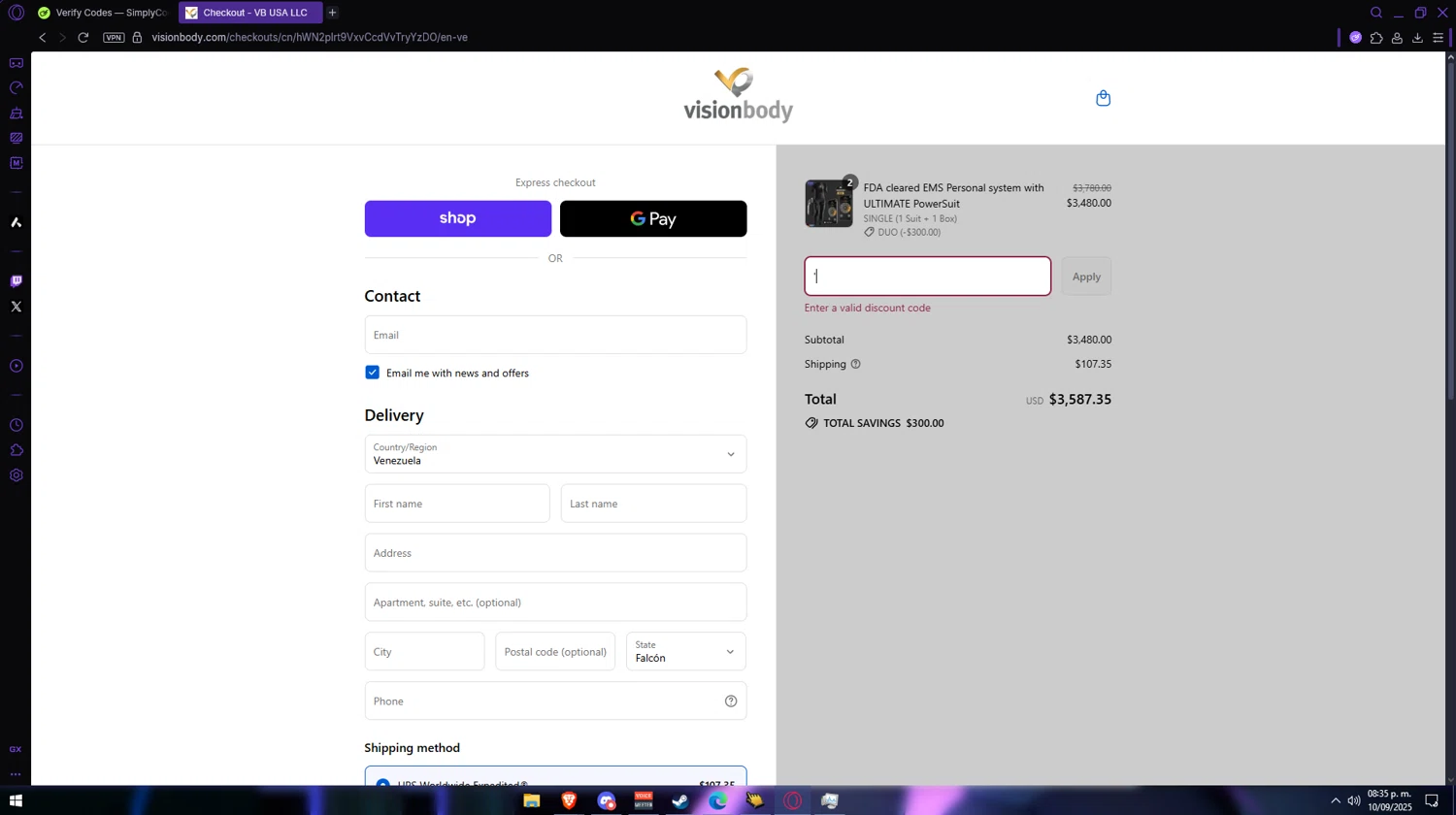Viewport: 1456px width, 815px height.
Task: Open Microsoft Edge from the taskbar
Action: pos(717,800)
